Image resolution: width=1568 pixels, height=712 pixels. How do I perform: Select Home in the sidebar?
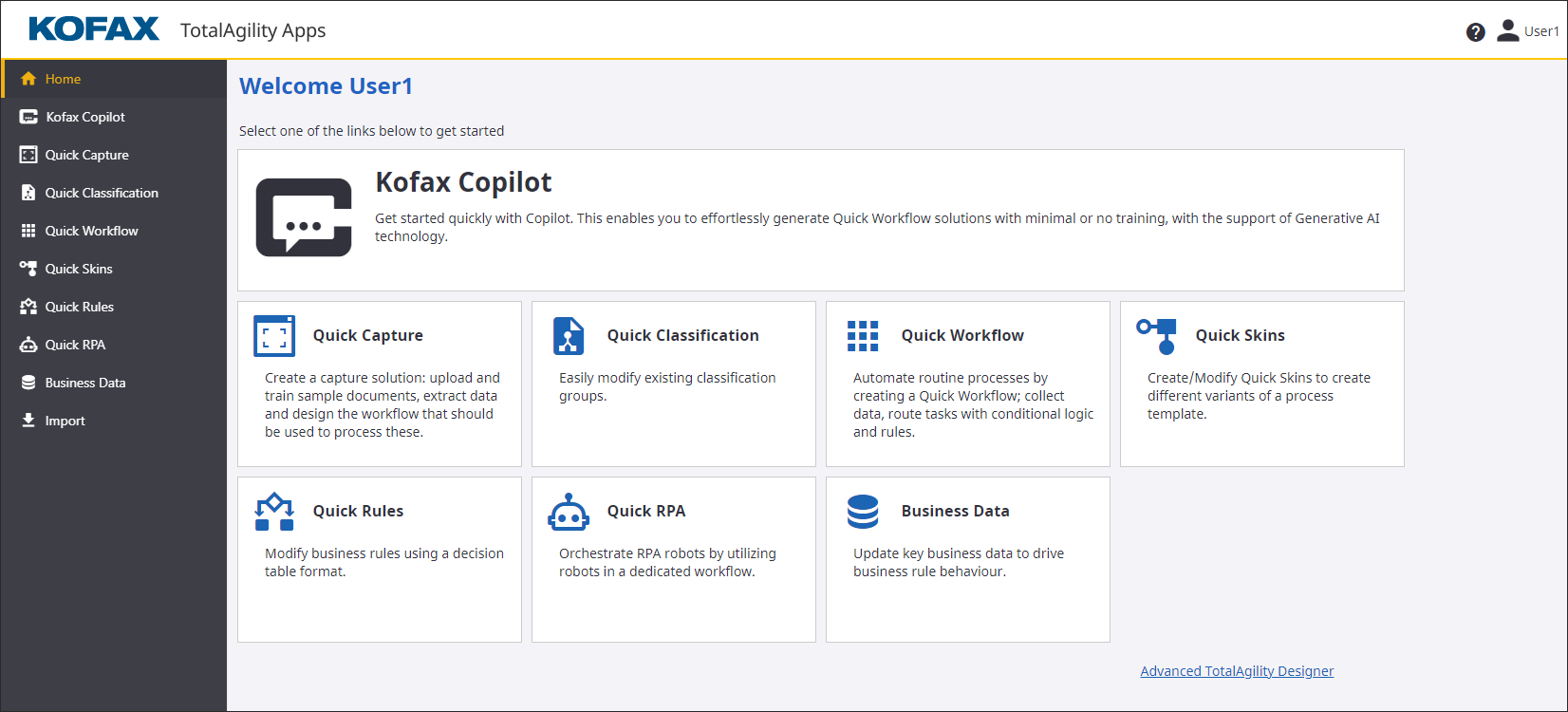[x=63, y=79]
